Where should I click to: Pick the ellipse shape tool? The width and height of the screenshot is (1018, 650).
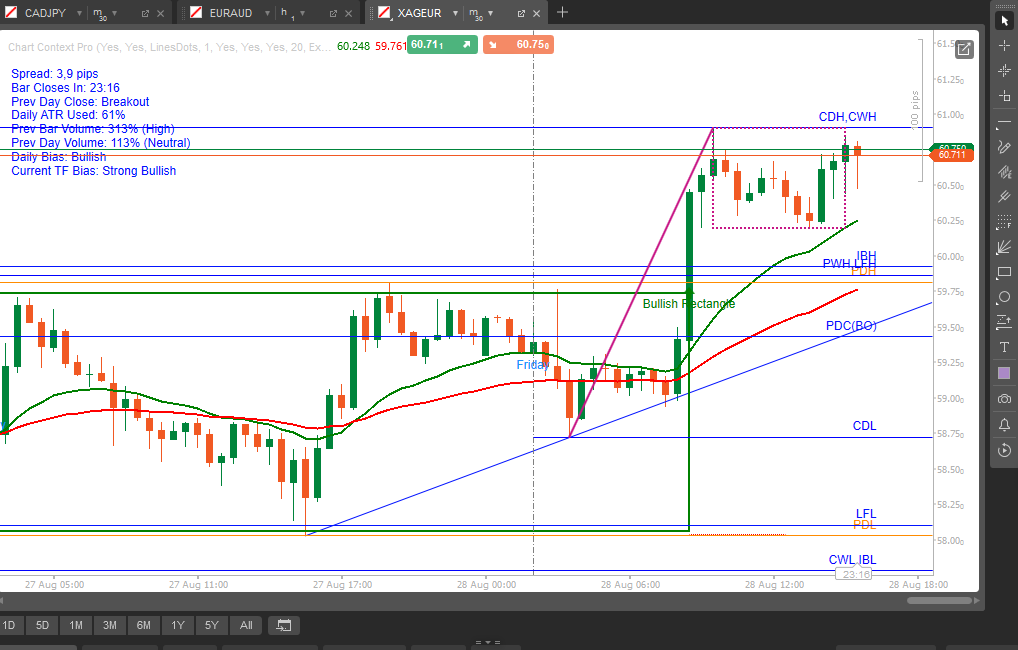[x=1004, y=297]
